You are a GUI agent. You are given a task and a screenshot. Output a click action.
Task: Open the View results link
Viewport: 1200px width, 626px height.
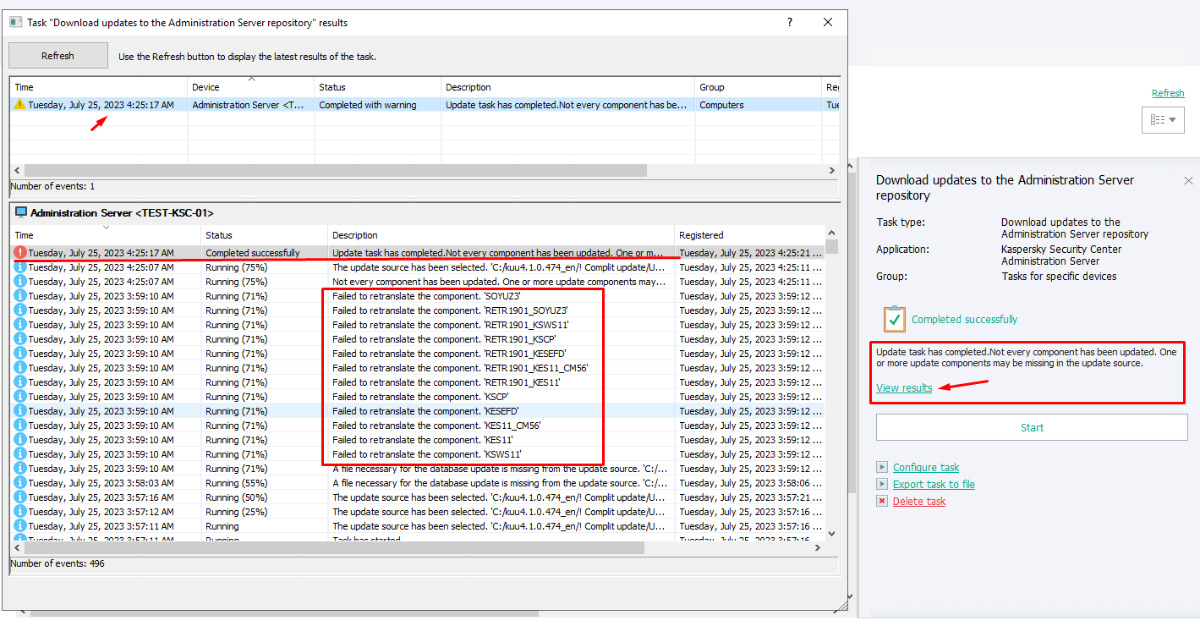904,388
